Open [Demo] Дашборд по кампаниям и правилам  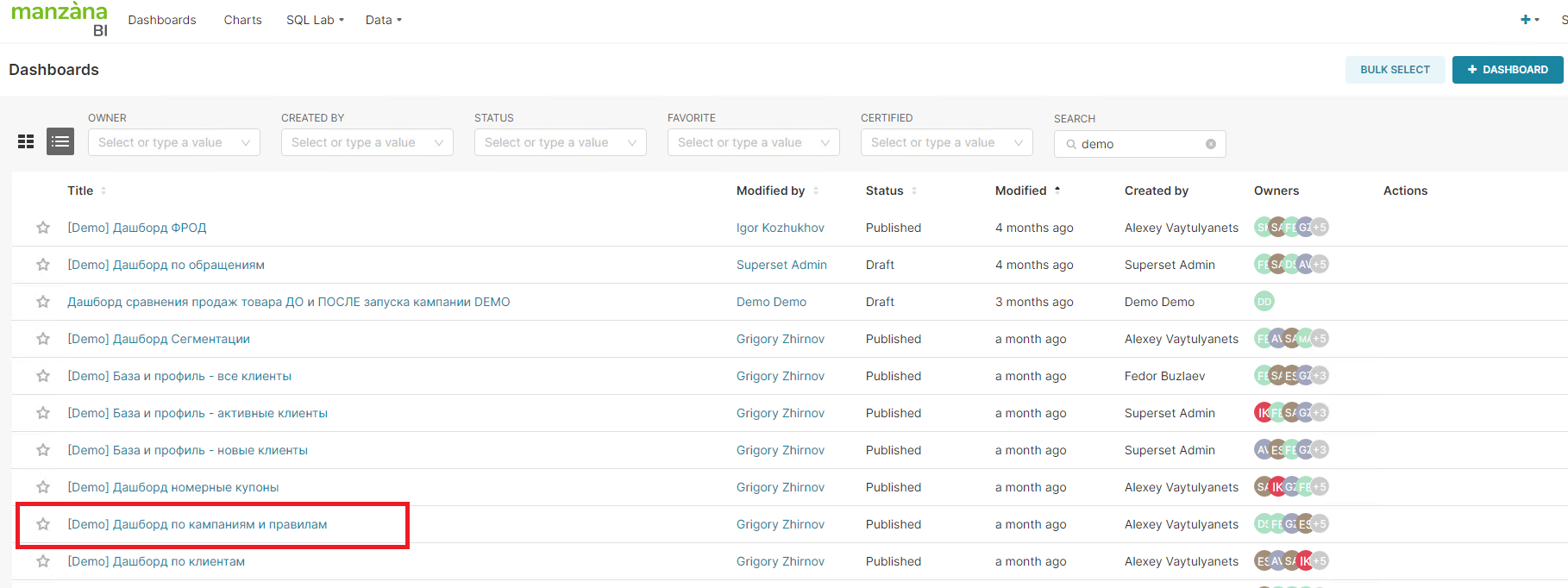click(x=198, y=524)
